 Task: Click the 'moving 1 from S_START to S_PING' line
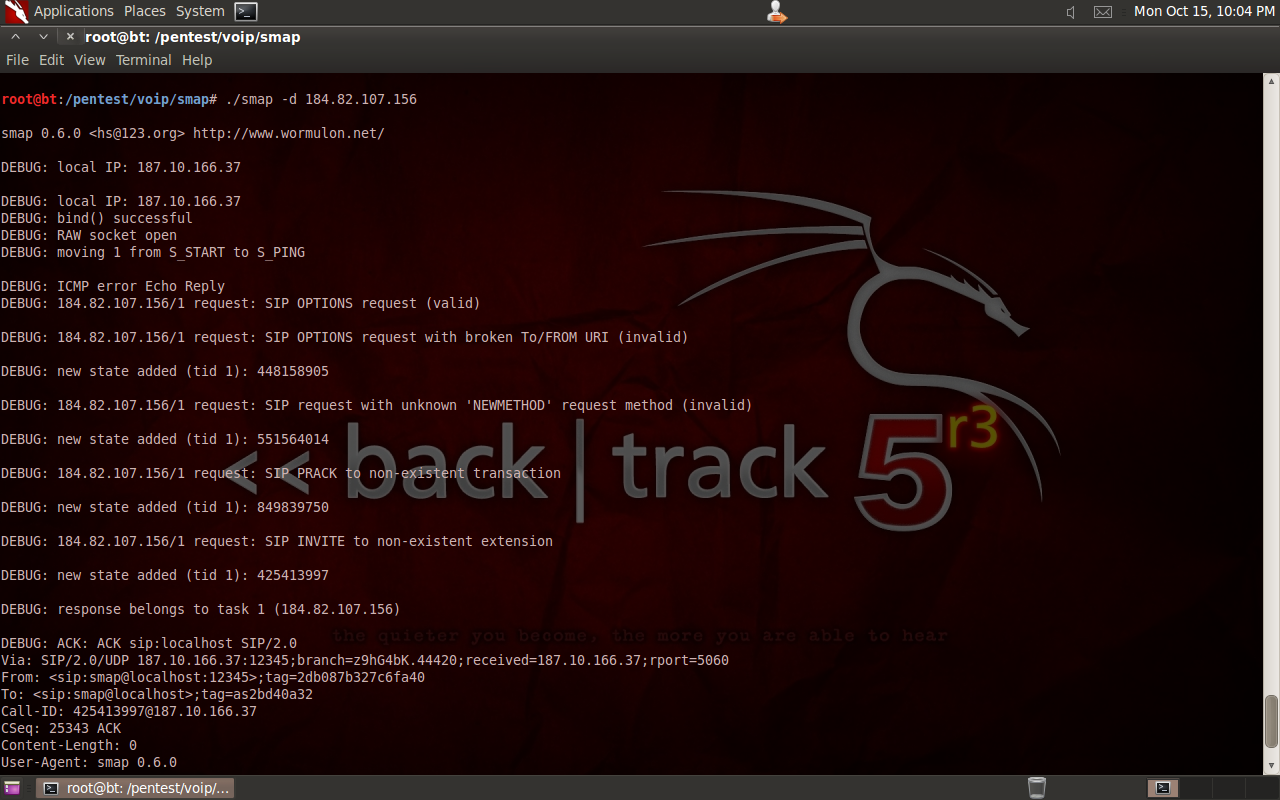coord(153,252)
